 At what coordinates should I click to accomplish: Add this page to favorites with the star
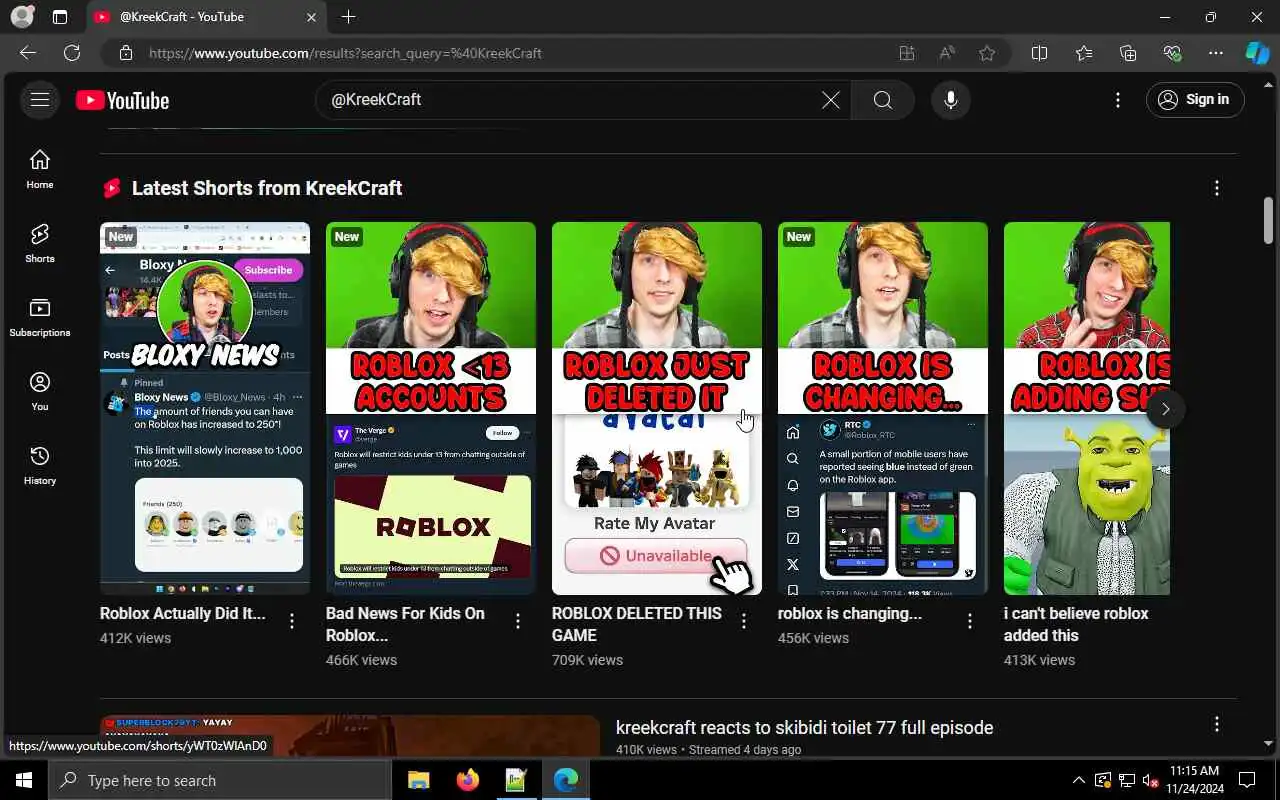point(987,53)
